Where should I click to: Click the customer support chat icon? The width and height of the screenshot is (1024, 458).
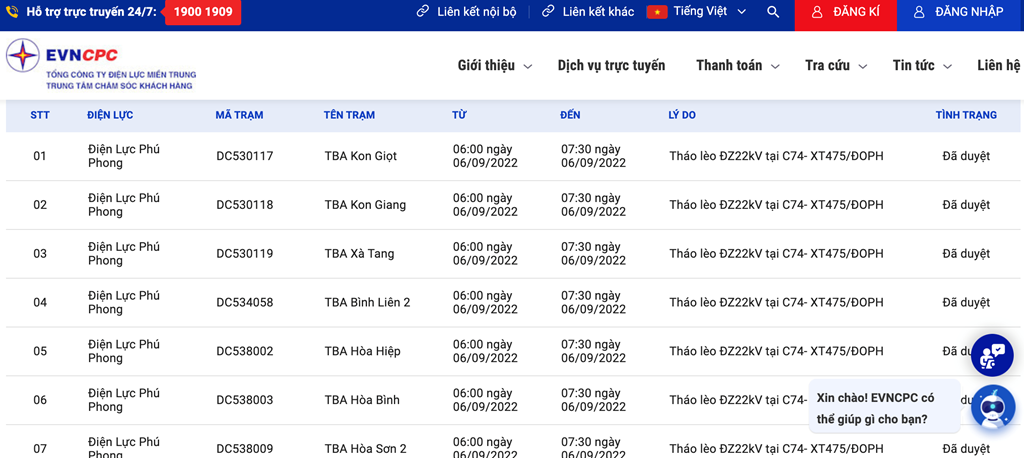(993, 355)
